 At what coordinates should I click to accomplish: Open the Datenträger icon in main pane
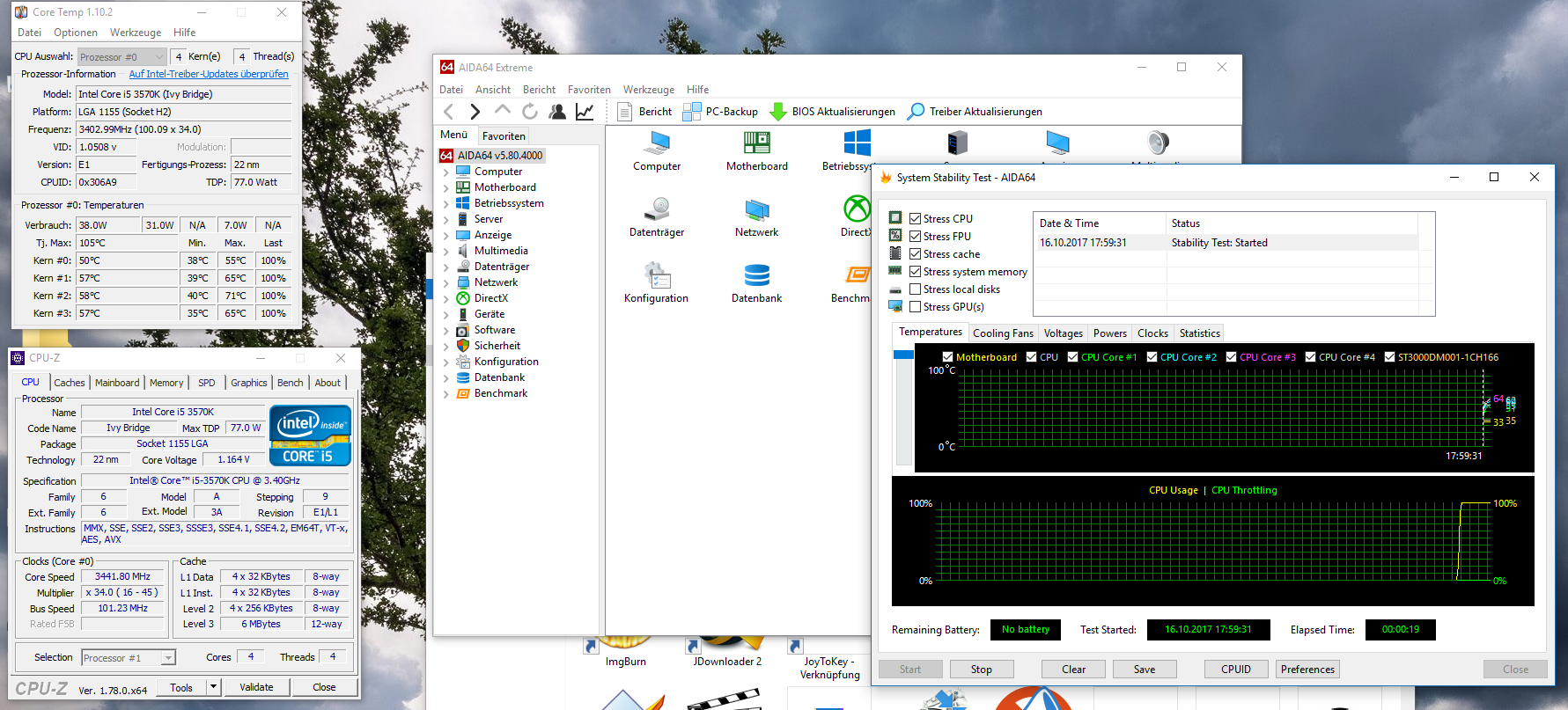(657, 217)
